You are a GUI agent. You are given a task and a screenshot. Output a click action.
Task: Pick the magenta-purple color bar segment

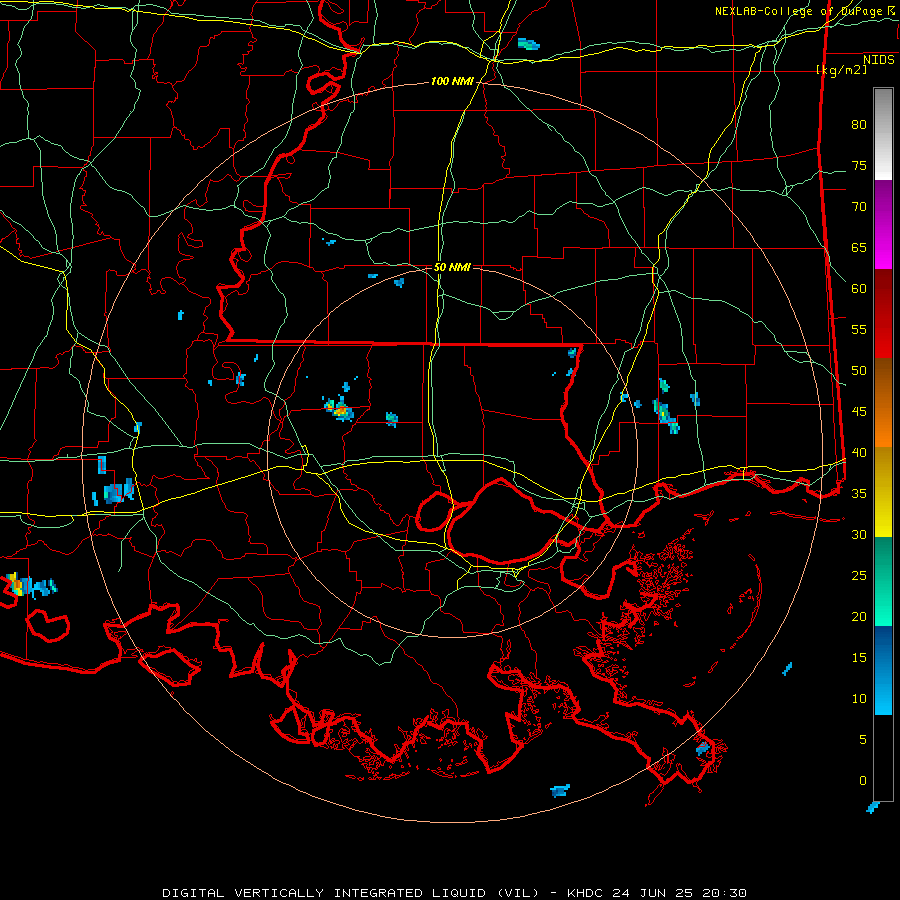click(883, 224)
